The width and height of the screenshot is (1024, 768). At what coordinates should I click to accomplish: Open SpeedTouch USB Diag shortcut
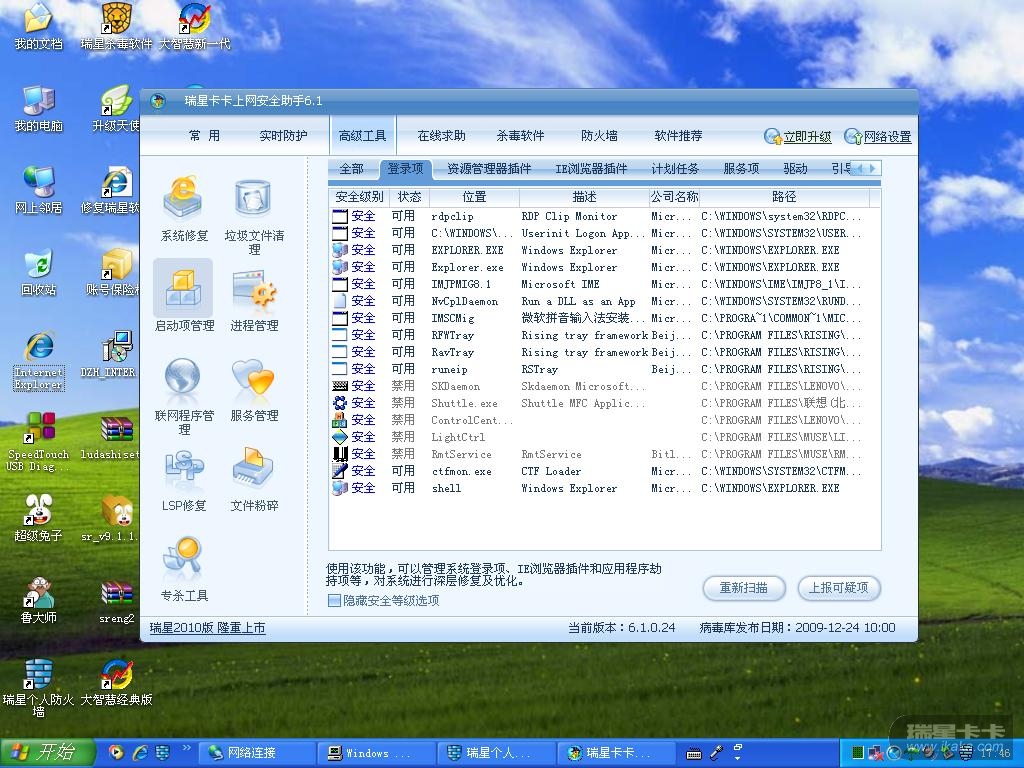pyautogui.click(x=39, y=442)
